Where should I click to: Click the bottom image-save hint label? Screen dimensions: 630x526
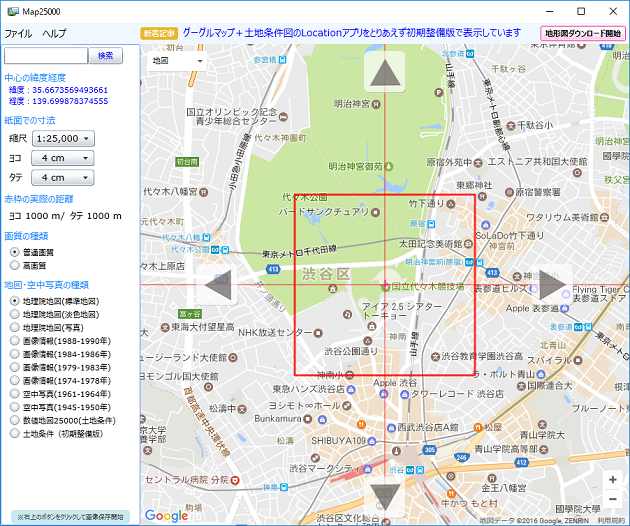(71, 517)
